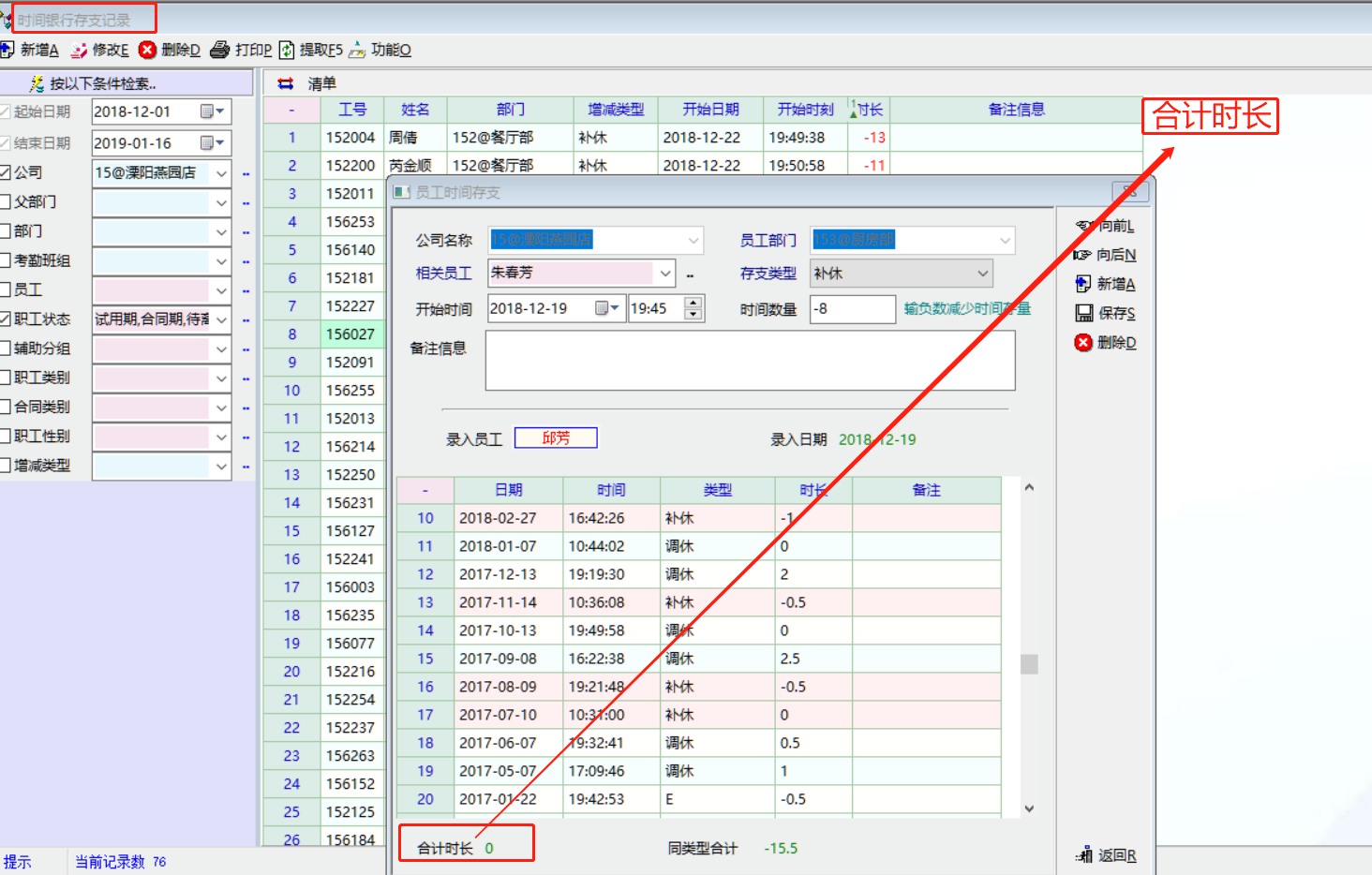Click the 时间数量 input field
This screenshot has width=1372, height=875.
click(852, 309)
